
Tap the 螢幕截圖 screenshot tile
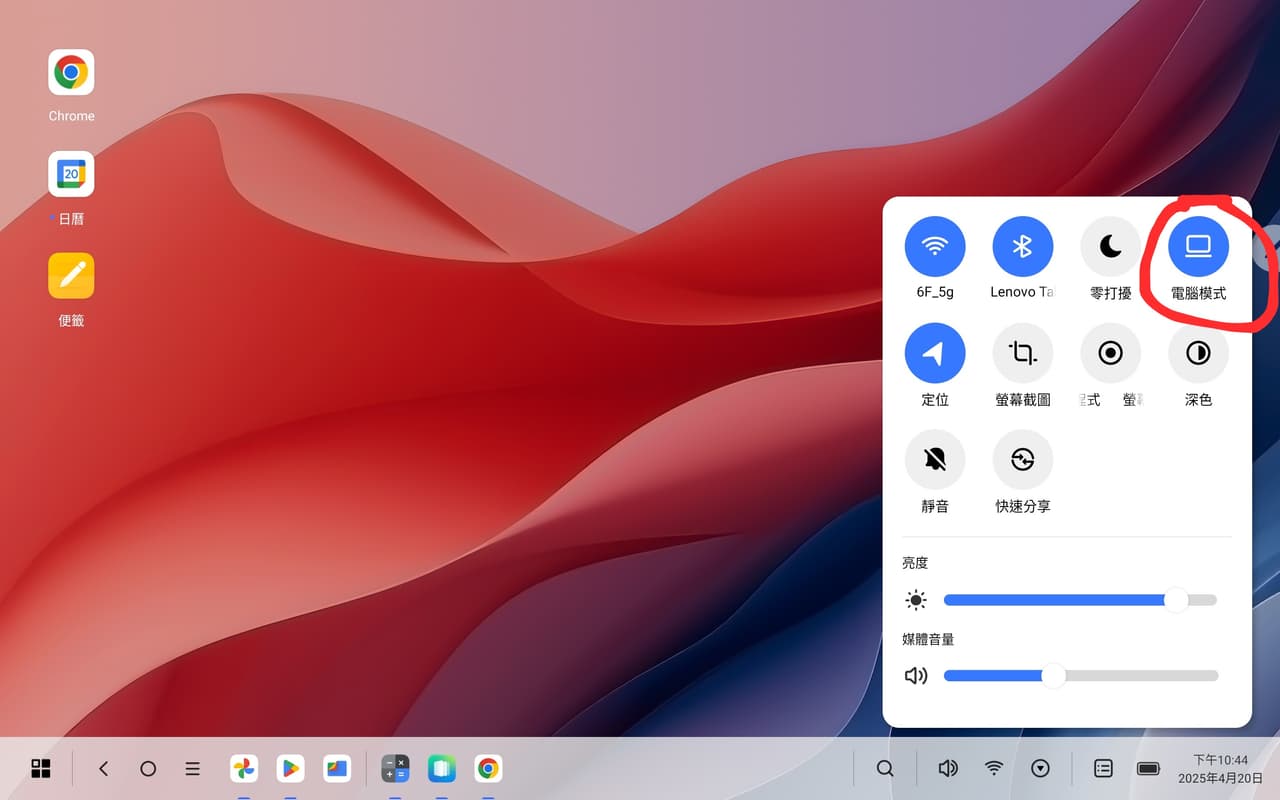click(1022, 353)
